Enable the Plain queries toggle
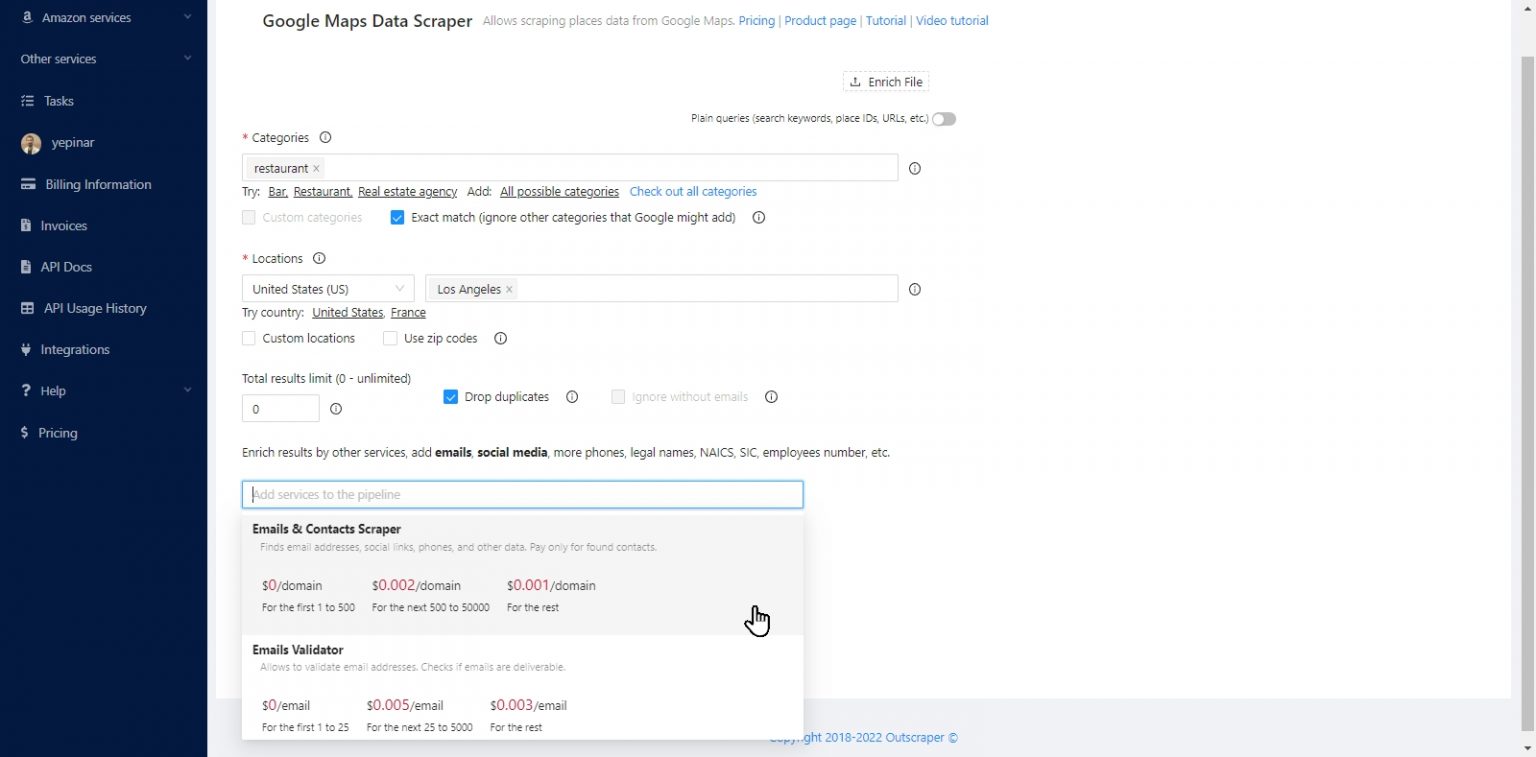 pos(941,118)
